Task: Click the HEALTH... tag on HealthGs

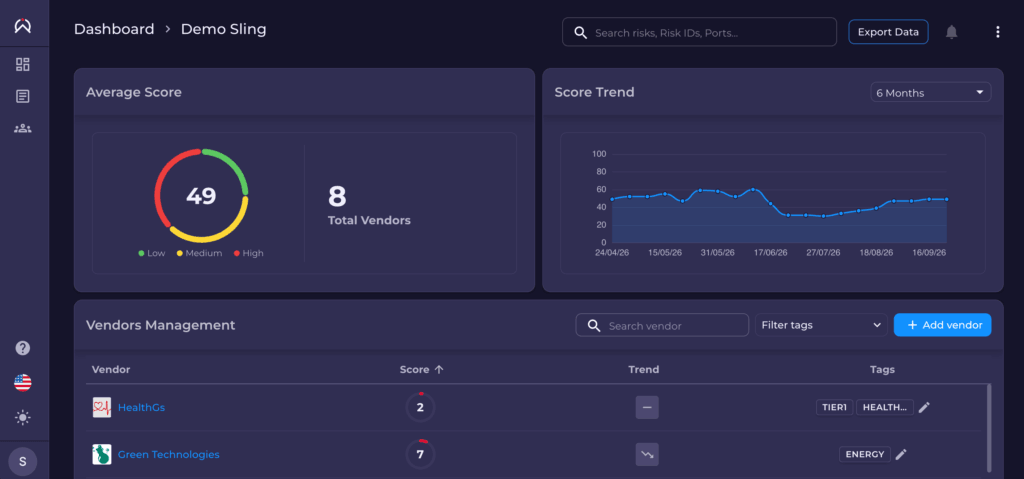Action: click(885, 407)
